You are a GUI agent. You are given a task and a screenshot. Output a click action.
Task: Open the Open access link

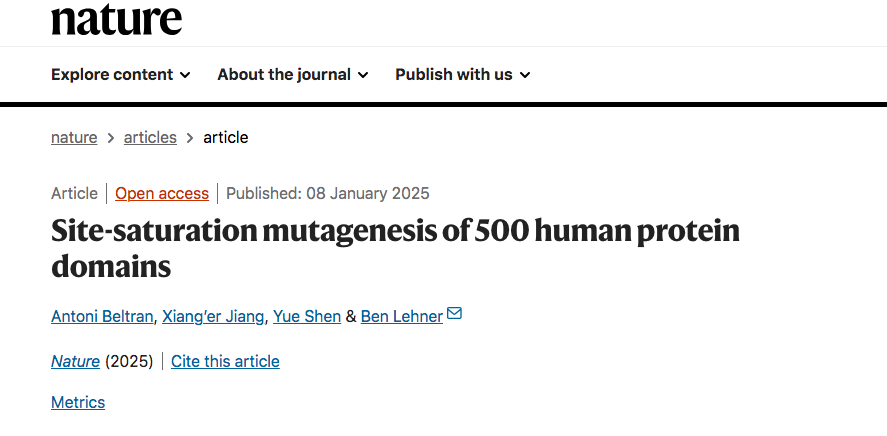click(x=162, y=193)
